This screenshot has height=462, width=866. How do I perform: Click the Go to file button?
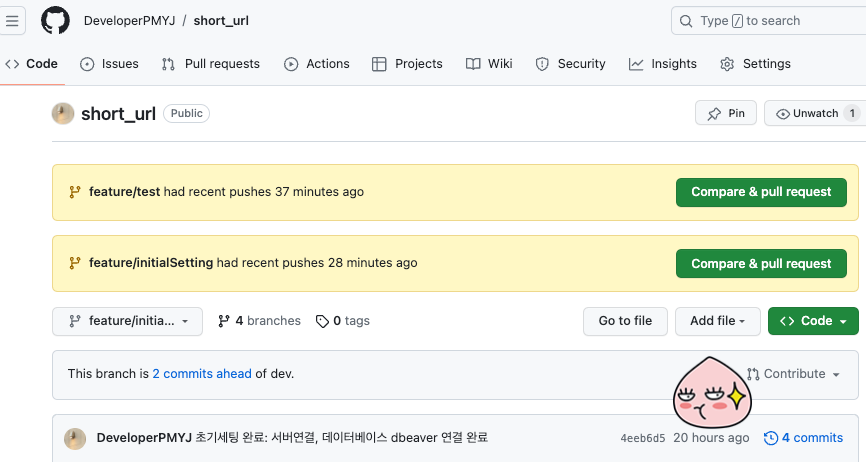(625, 321)
